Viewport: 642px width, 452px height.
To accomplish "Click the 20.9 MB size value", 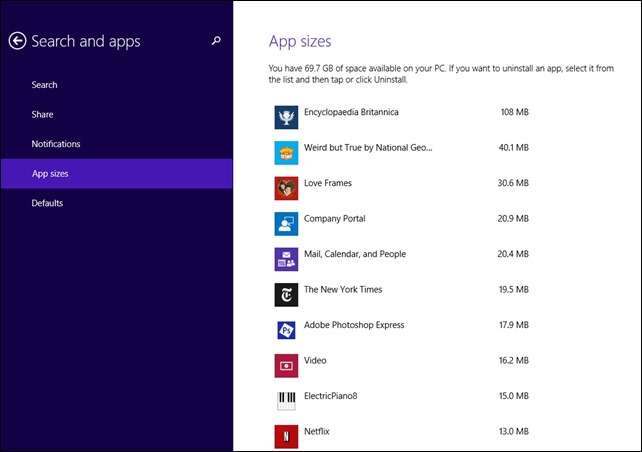I will click(513, 219).
